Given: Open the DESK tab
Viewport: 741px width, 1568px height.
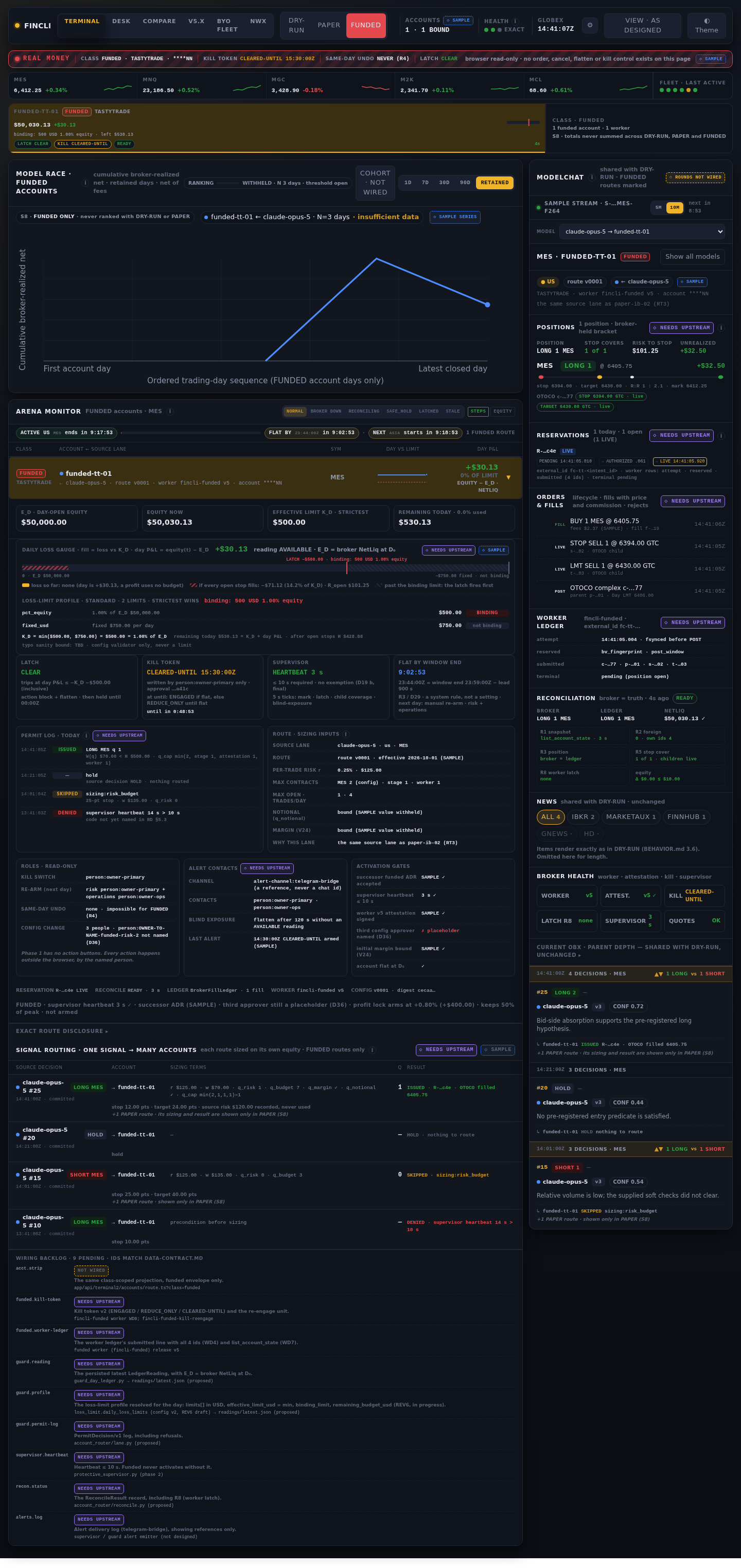Looking at the screenshot, I should click(121, 21).
